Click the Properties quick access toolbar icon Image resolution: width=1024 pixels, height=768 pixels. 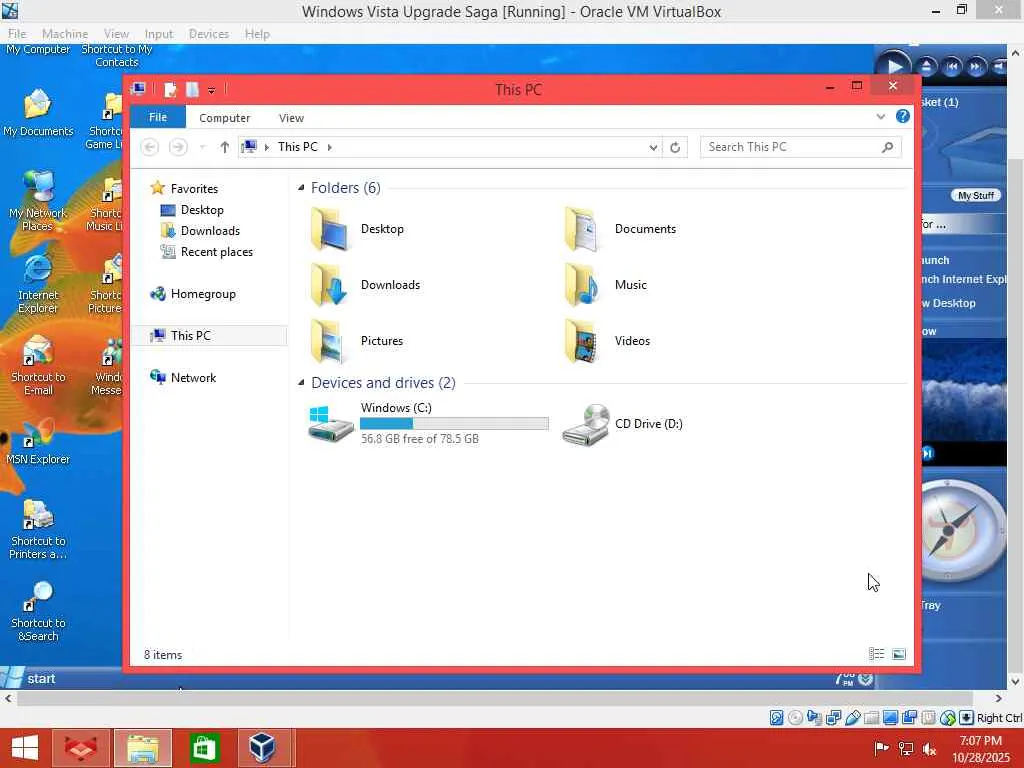point(170,89)
